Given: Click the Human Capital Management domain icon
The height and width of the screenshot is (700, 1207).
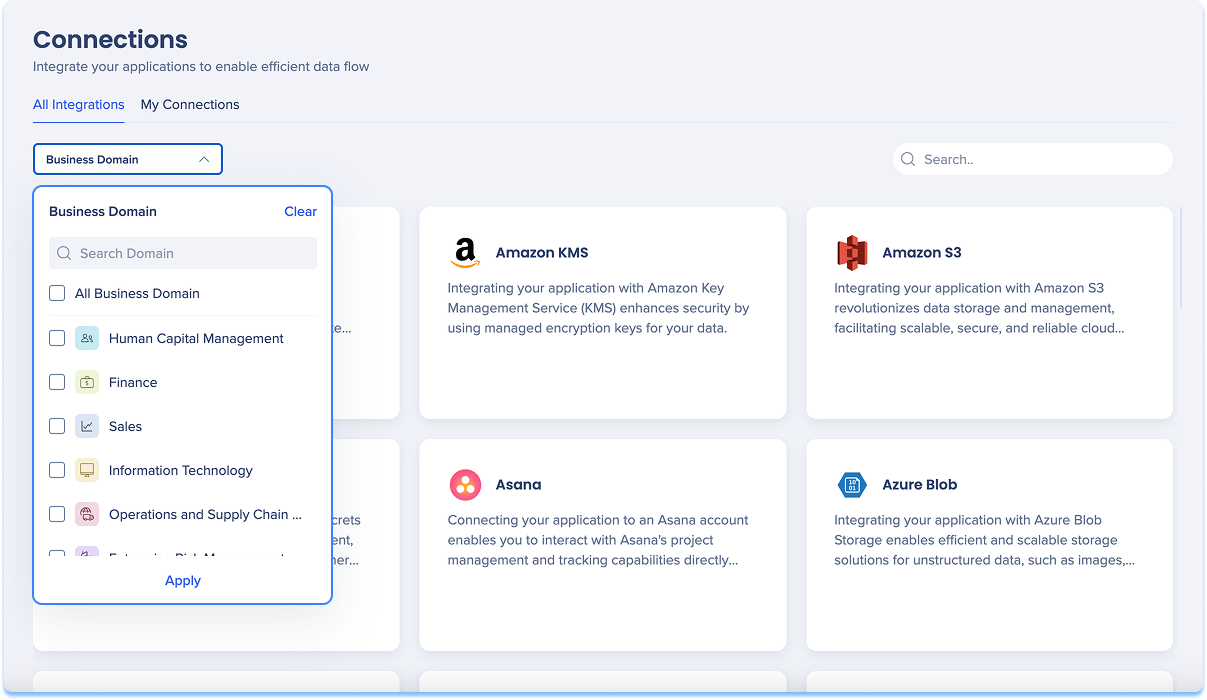Looking at the screenshot, I should coord(87,338).
